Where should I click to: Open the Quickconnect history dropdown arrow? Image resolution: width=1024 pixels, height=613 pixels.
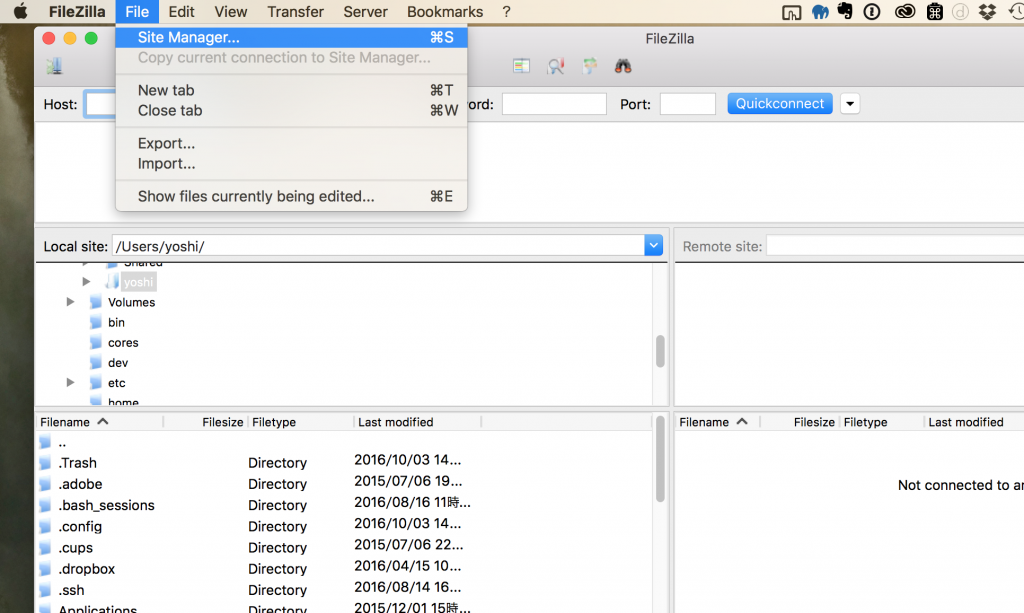tap(850, 104)
